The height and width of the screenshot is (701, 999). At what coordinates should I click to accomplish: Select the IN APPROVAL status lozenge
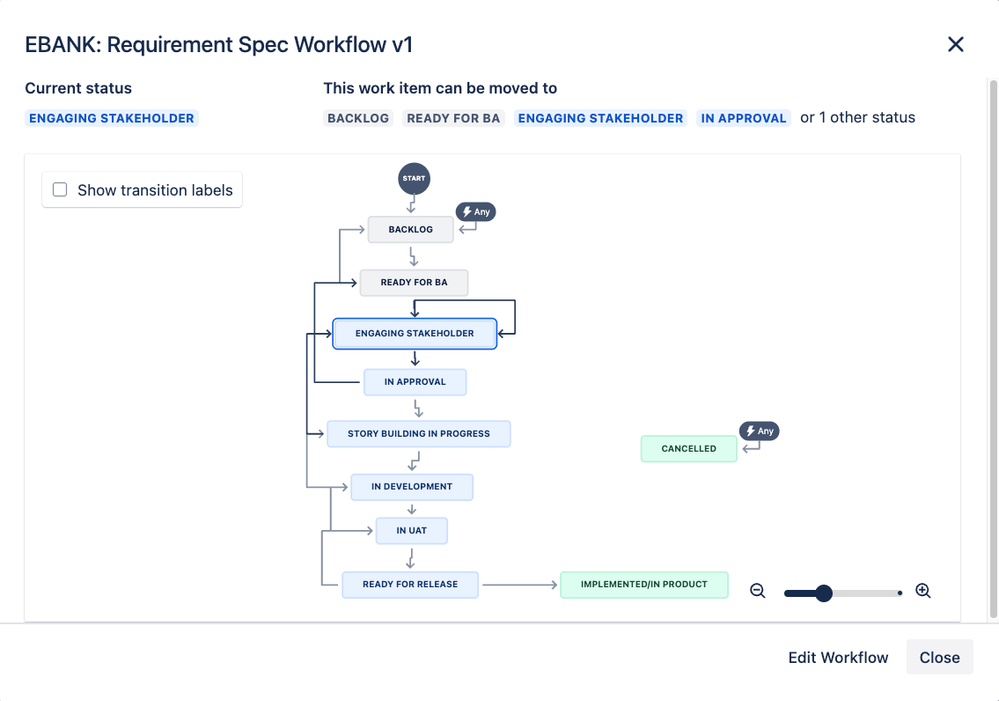click(743, 117)
